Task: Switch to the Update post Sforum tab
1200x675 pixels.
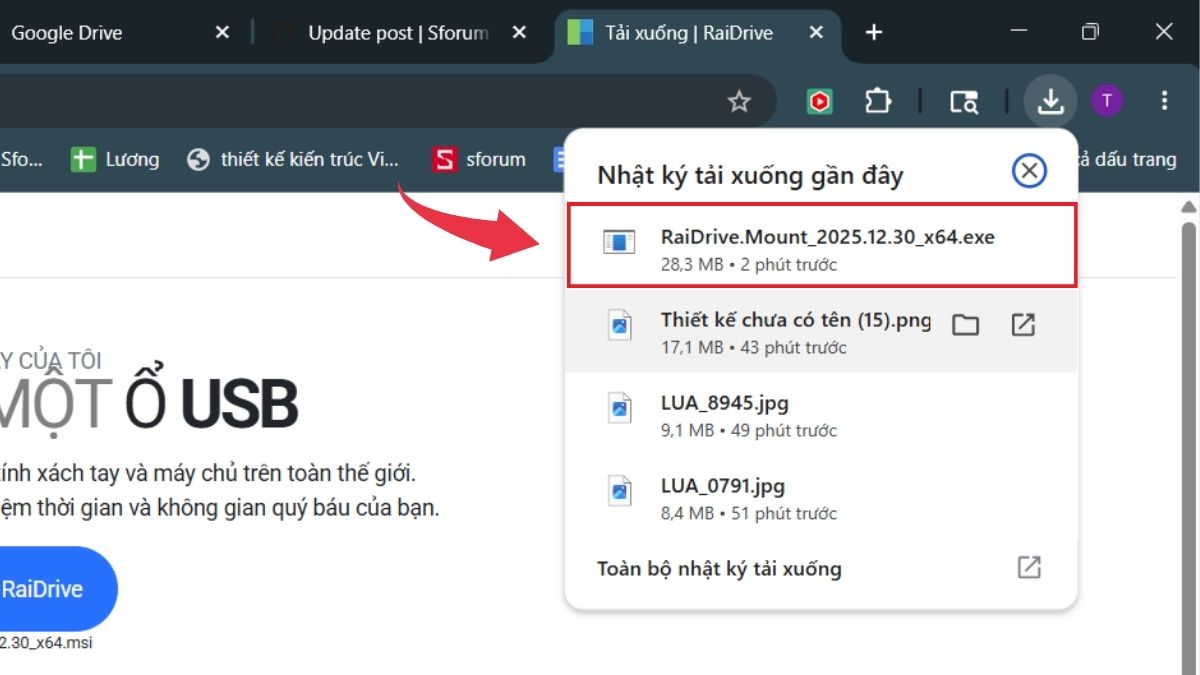Action: (x=398, y=33)
